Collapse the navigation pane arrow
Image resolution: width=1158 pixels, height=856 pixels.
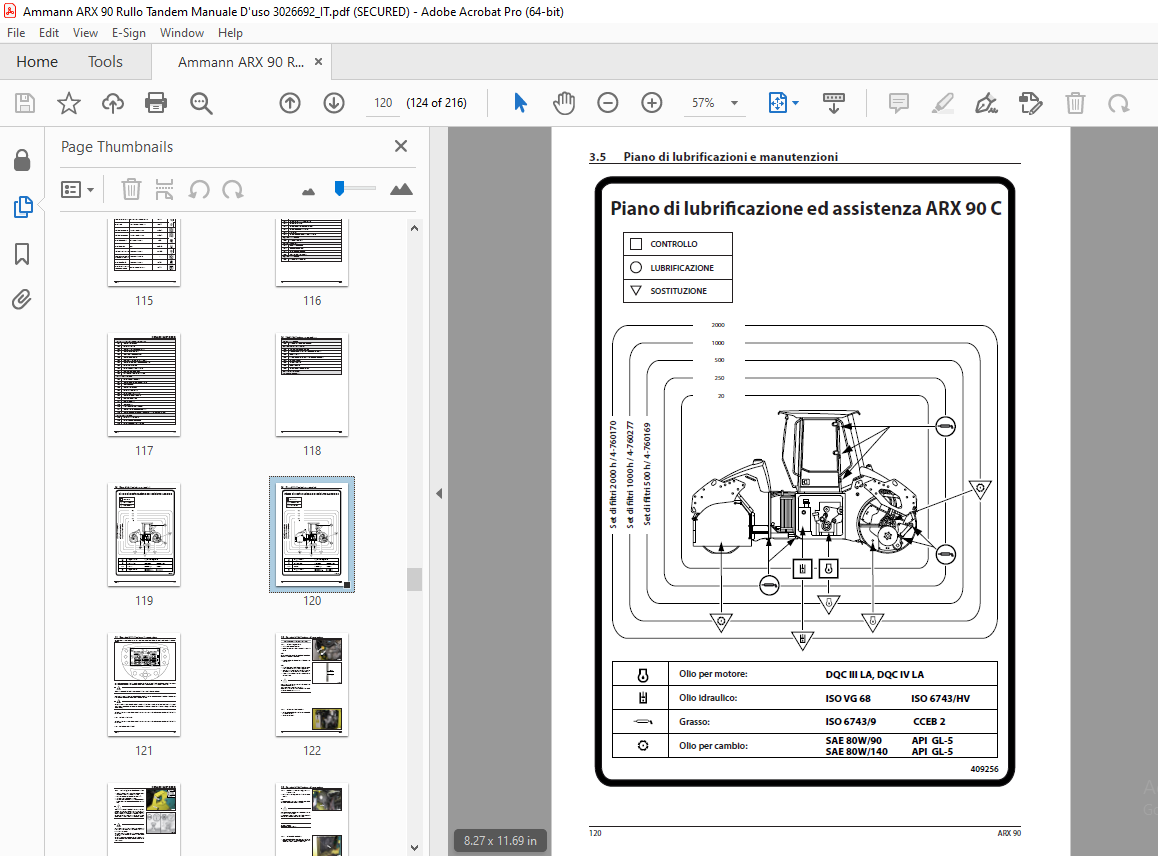439,493
